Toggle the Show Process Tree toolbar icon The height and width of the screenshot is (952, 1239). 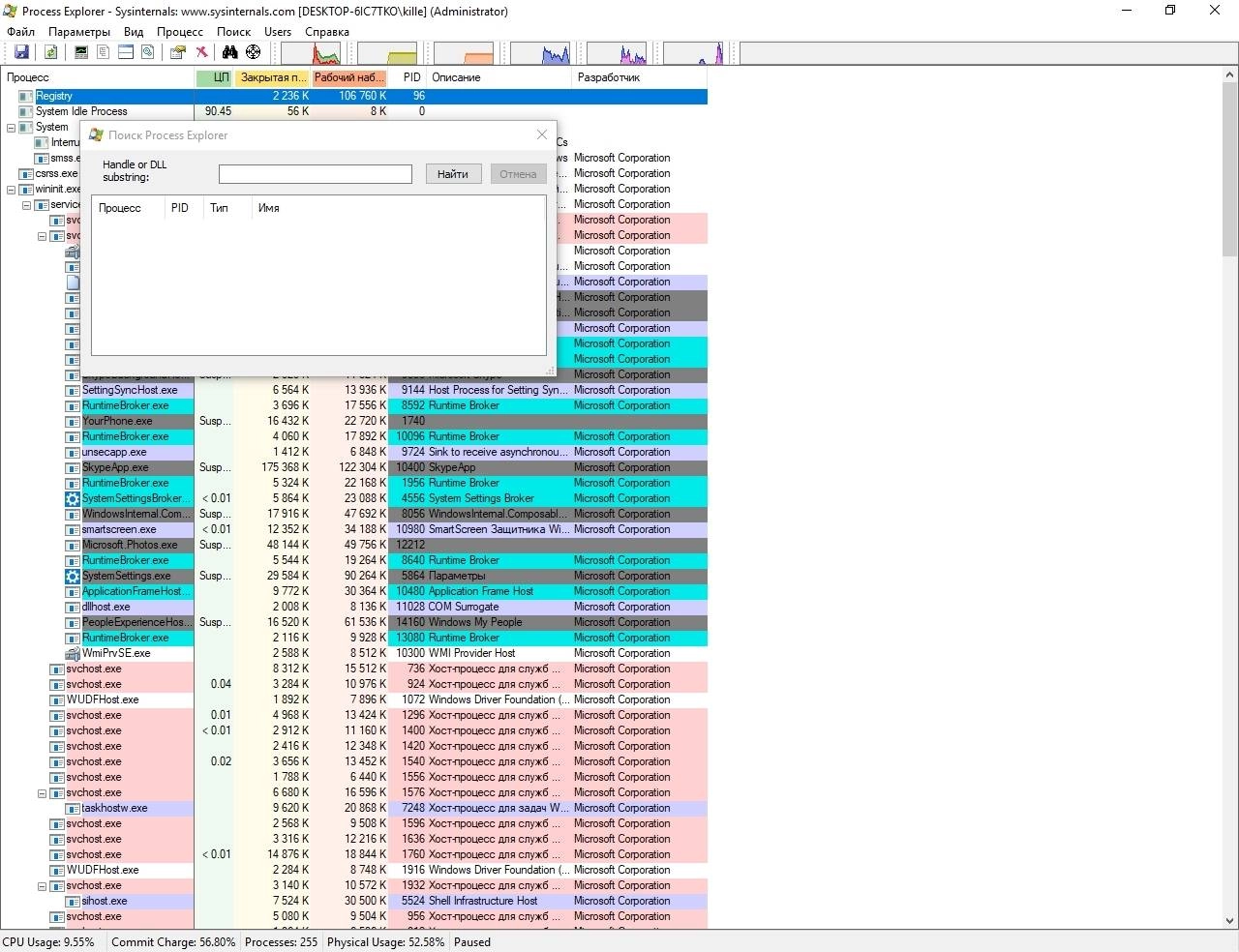click(103, 52)
